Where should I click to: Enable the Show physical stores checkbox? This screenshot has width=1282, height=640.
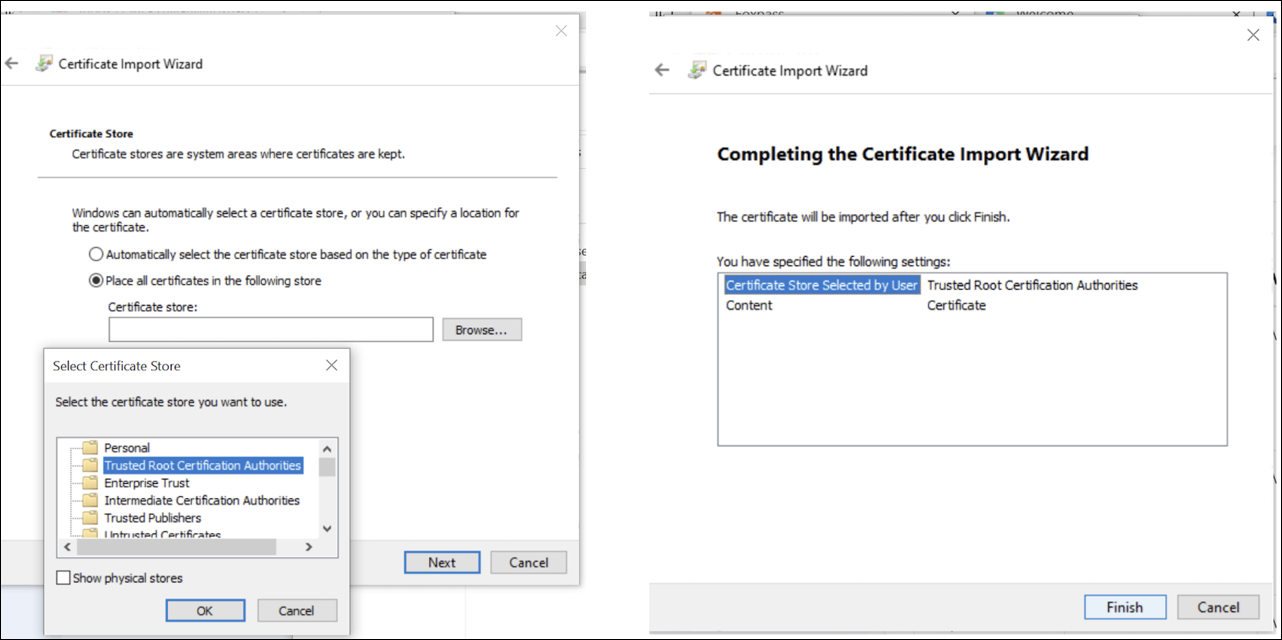[x=64, y=578]
